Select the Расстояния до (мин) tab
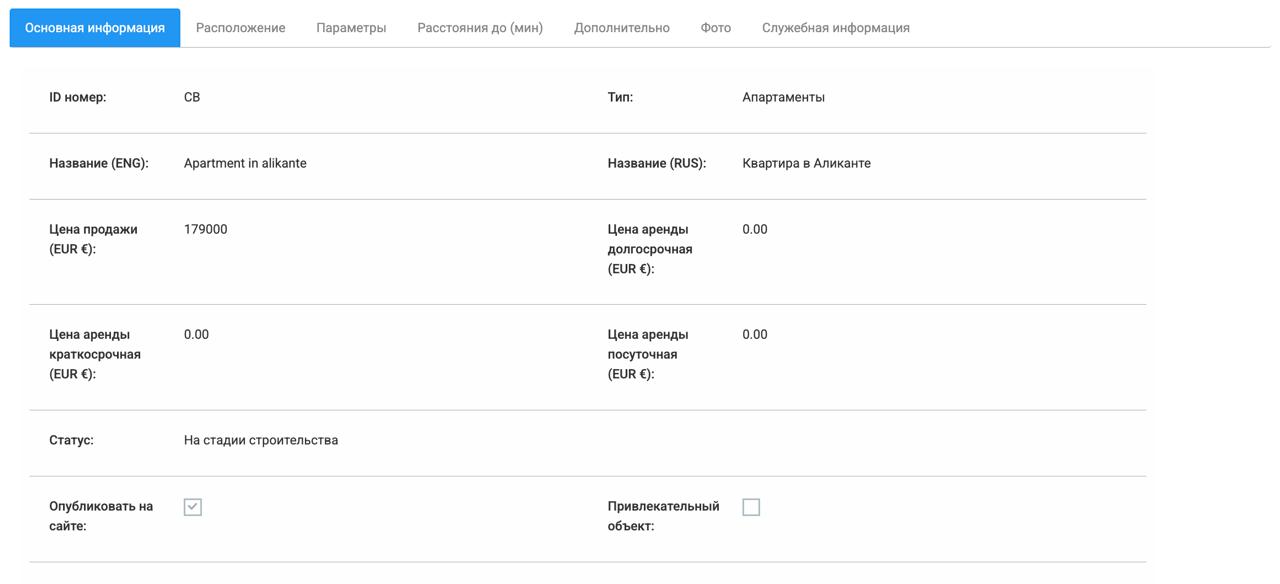Image resolution: width=1280 pixels, height=584 pixels. tap(478, 27)
